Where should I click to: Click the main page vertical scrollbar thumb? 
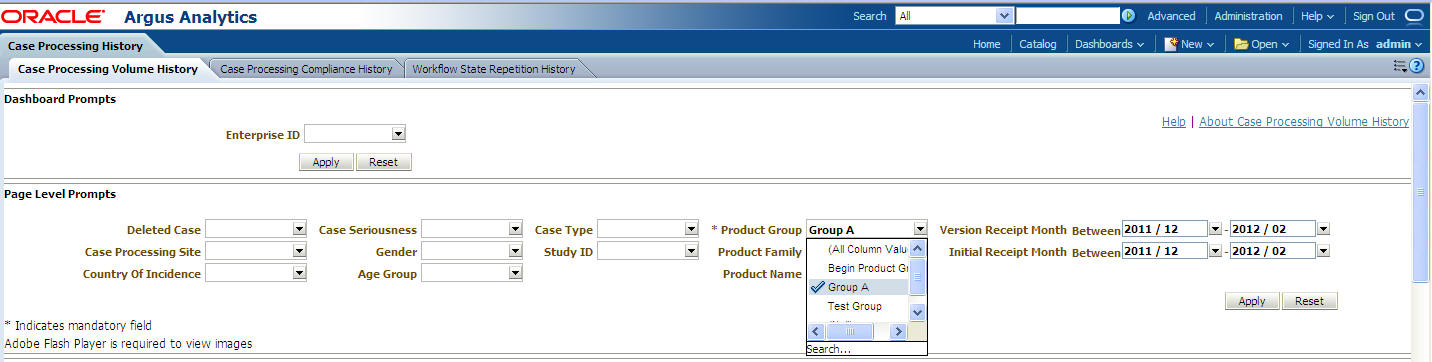1421,192
